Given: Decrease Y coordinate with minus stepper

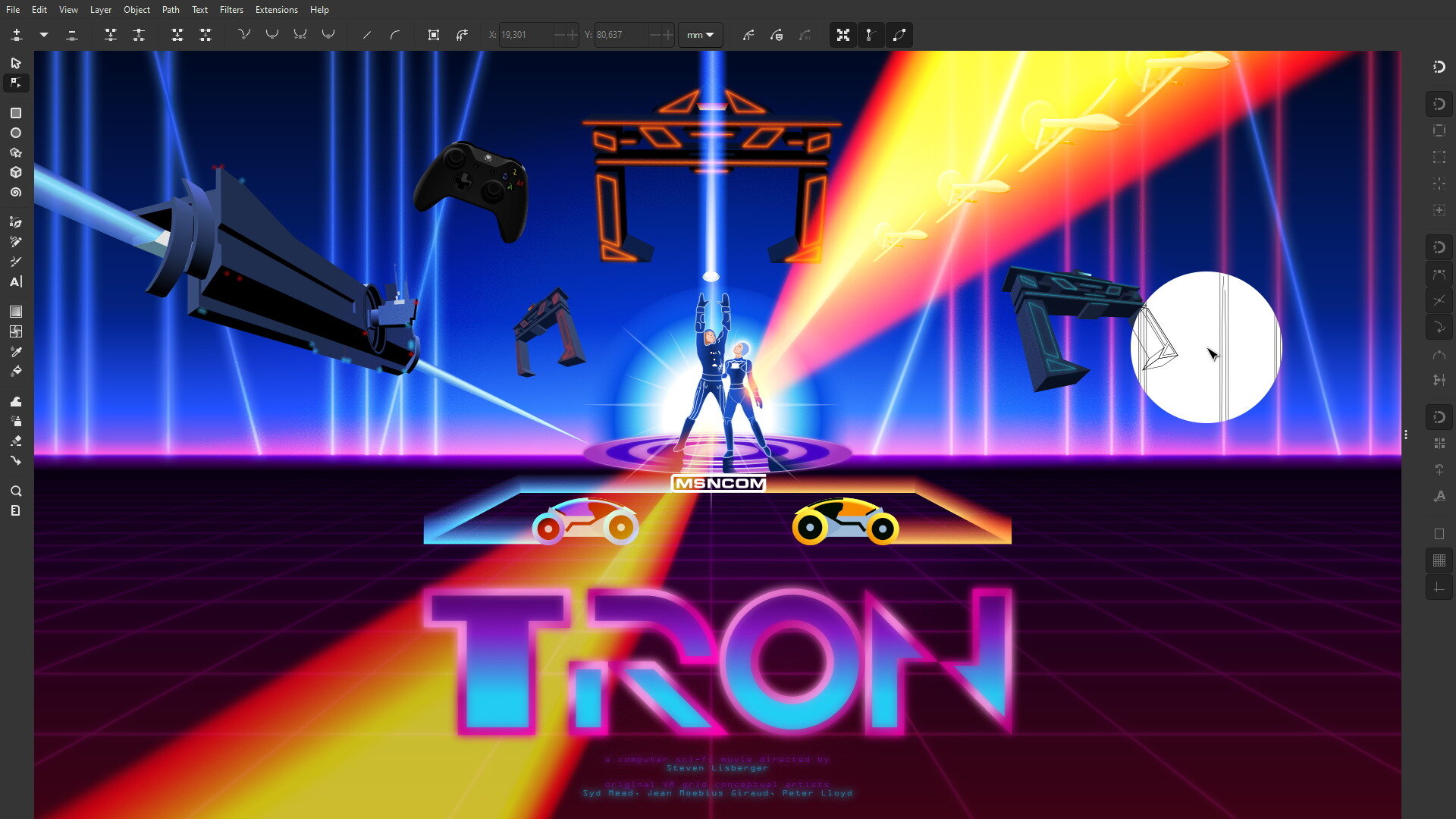Looking at the screenshot, I should tap(654, 35).
